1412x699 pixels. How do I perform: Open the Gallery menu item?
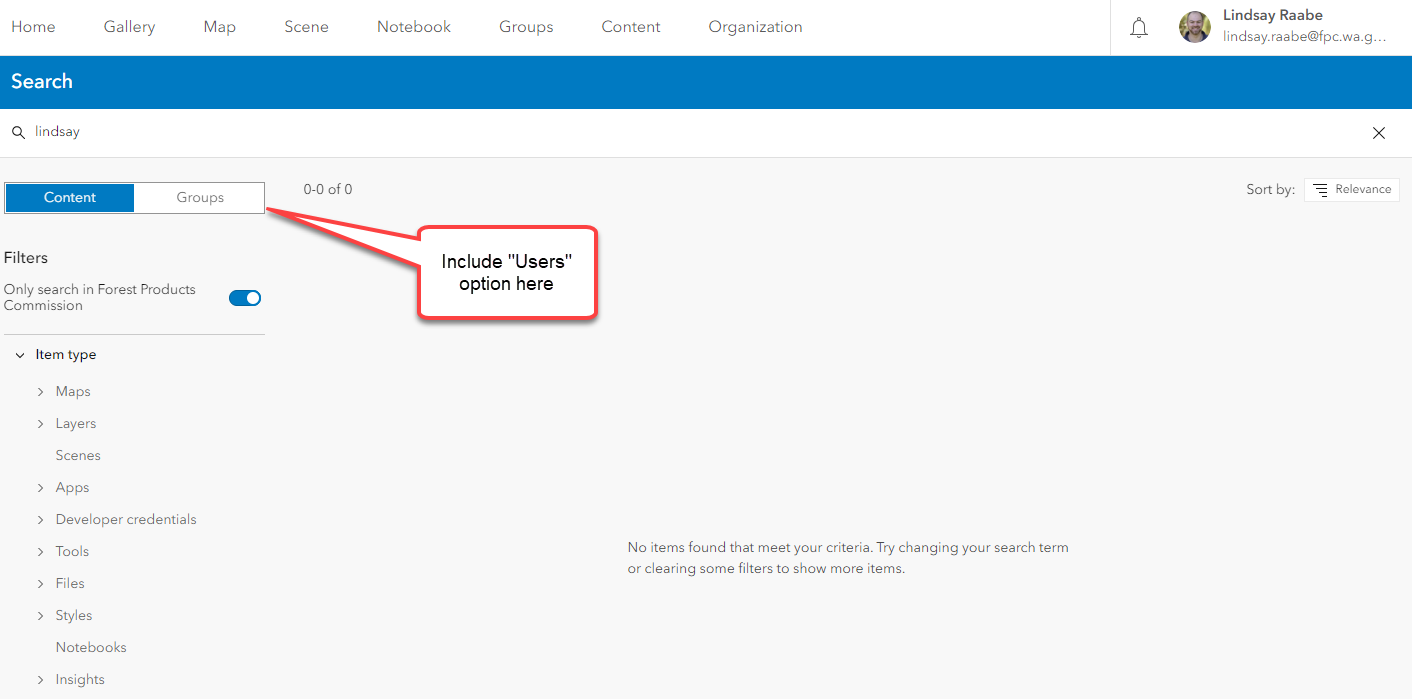[x=129, y=27]
